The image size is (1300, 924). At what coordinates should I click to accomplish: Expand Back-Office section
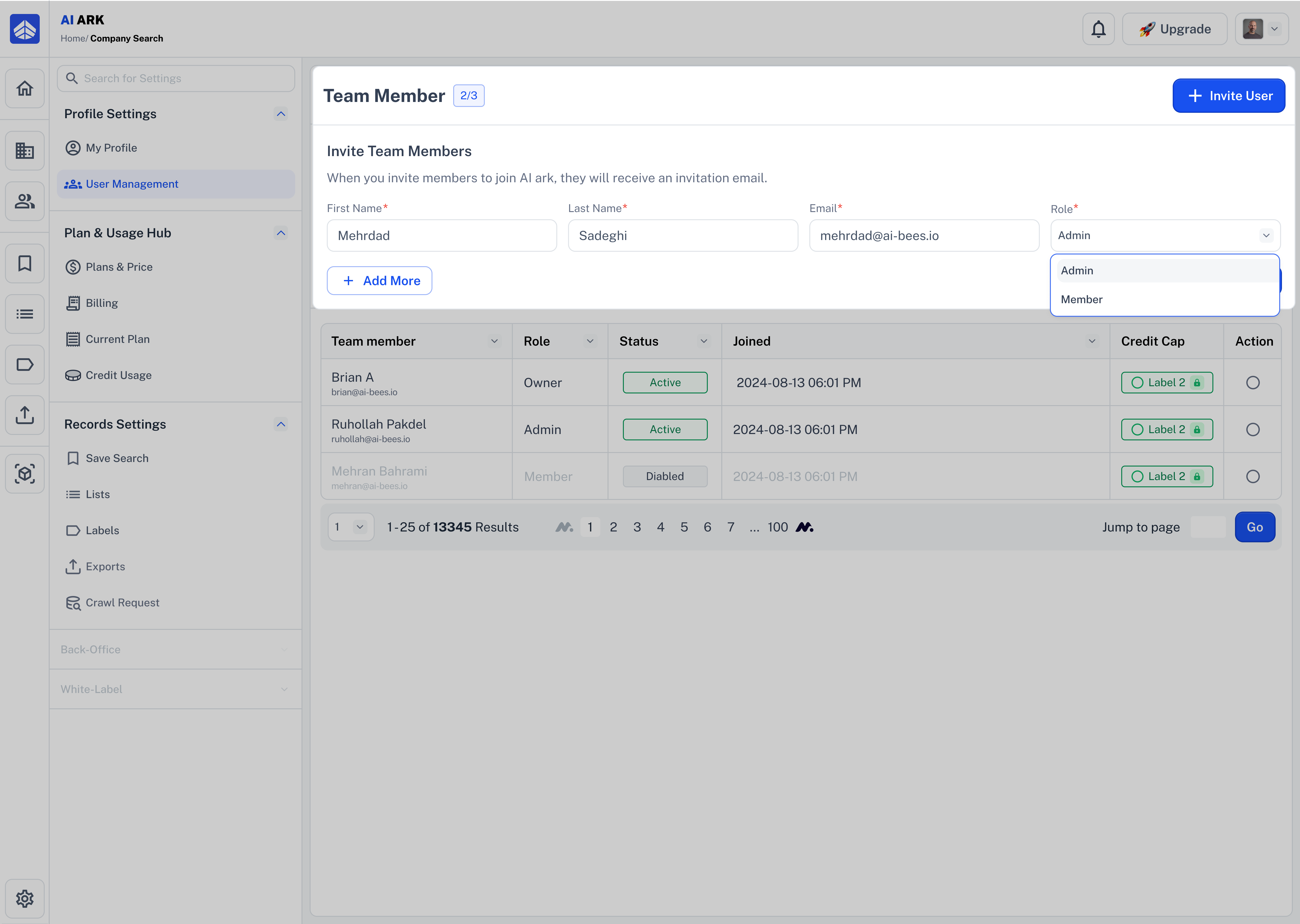coord(176,649)
